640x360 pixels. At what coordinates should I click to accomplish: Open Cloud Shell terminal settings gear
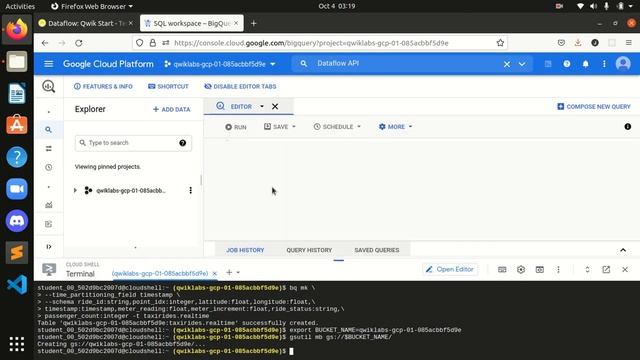(521, 269)
